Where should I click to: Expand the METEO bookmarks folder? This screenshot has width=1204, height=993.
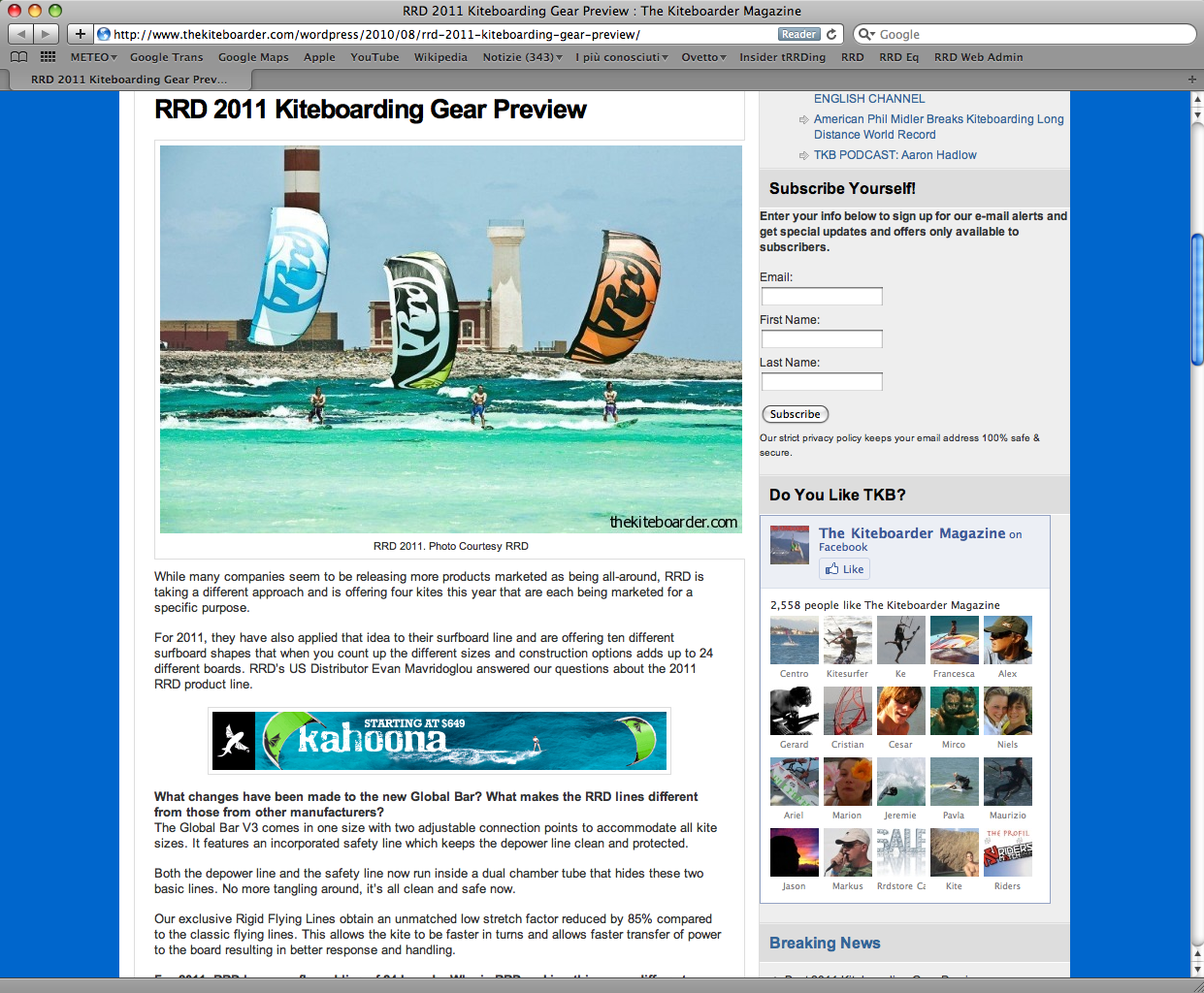pos(93,57)
